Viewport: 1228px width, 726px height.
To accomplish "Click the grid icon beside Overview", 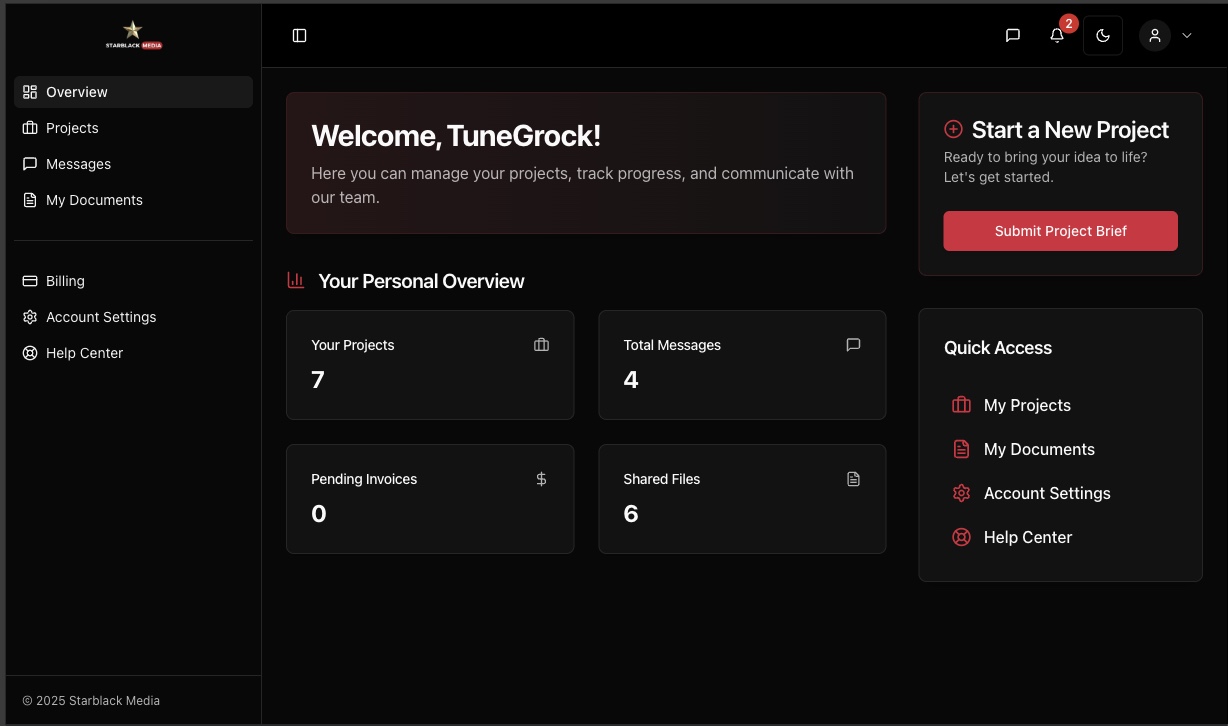I will pyautogui.click(x=29, y=91).
